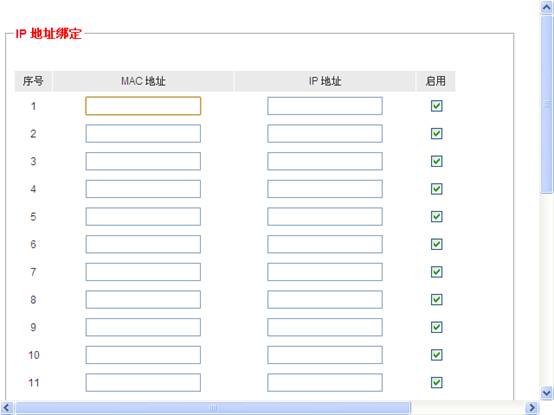The height and width of the screenshot is (415, 554).
Task: Click the scroll left arrow of horizontal scrollbar
Action: (x=7, y=408)
